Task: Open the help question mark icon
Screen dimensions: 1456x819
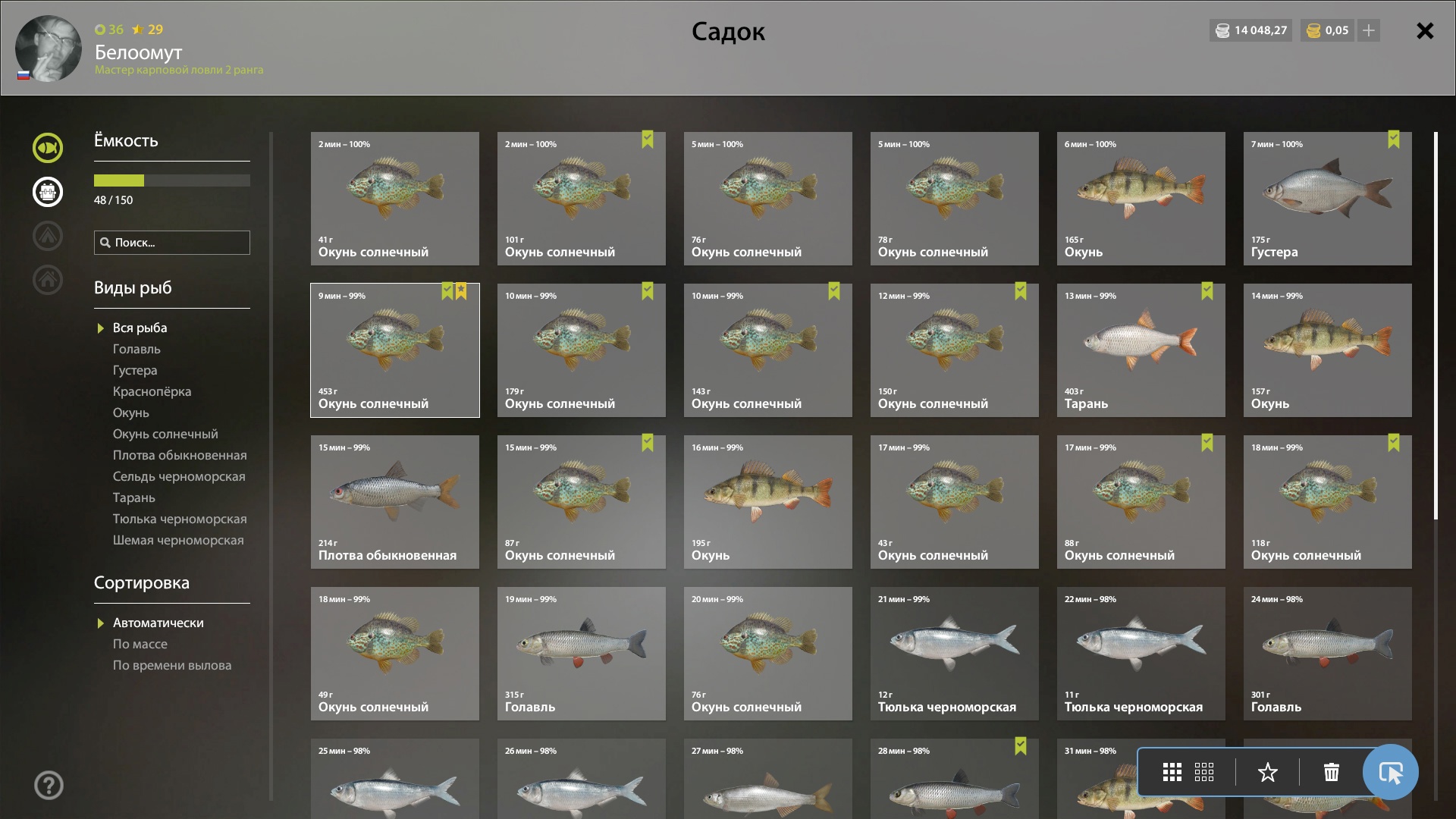Action: click(49, 786)
